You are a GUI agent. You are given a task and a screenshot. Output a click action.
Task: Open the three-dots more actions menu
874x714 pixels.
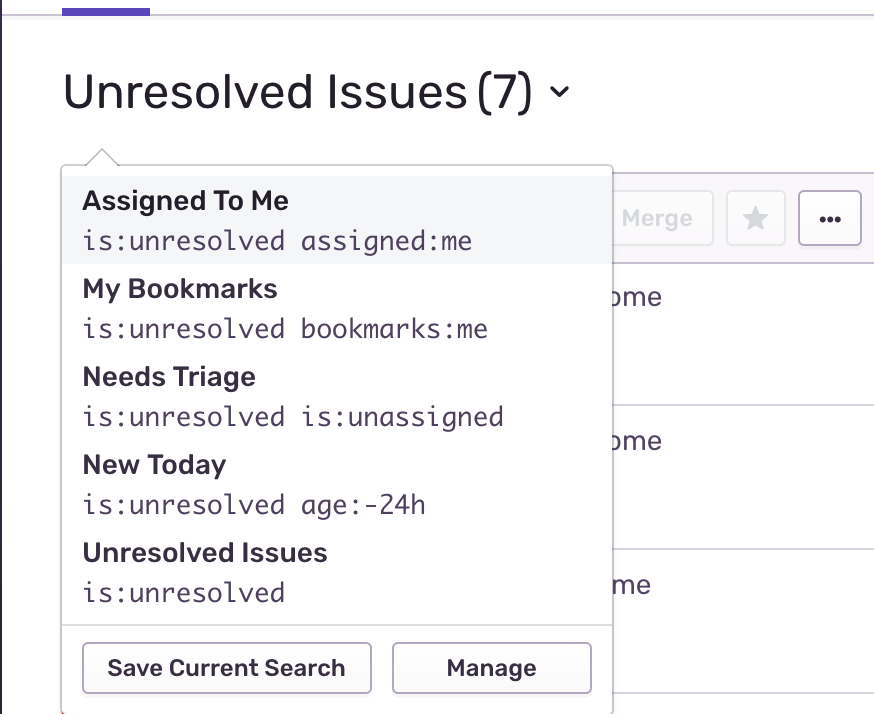point(829,218)
